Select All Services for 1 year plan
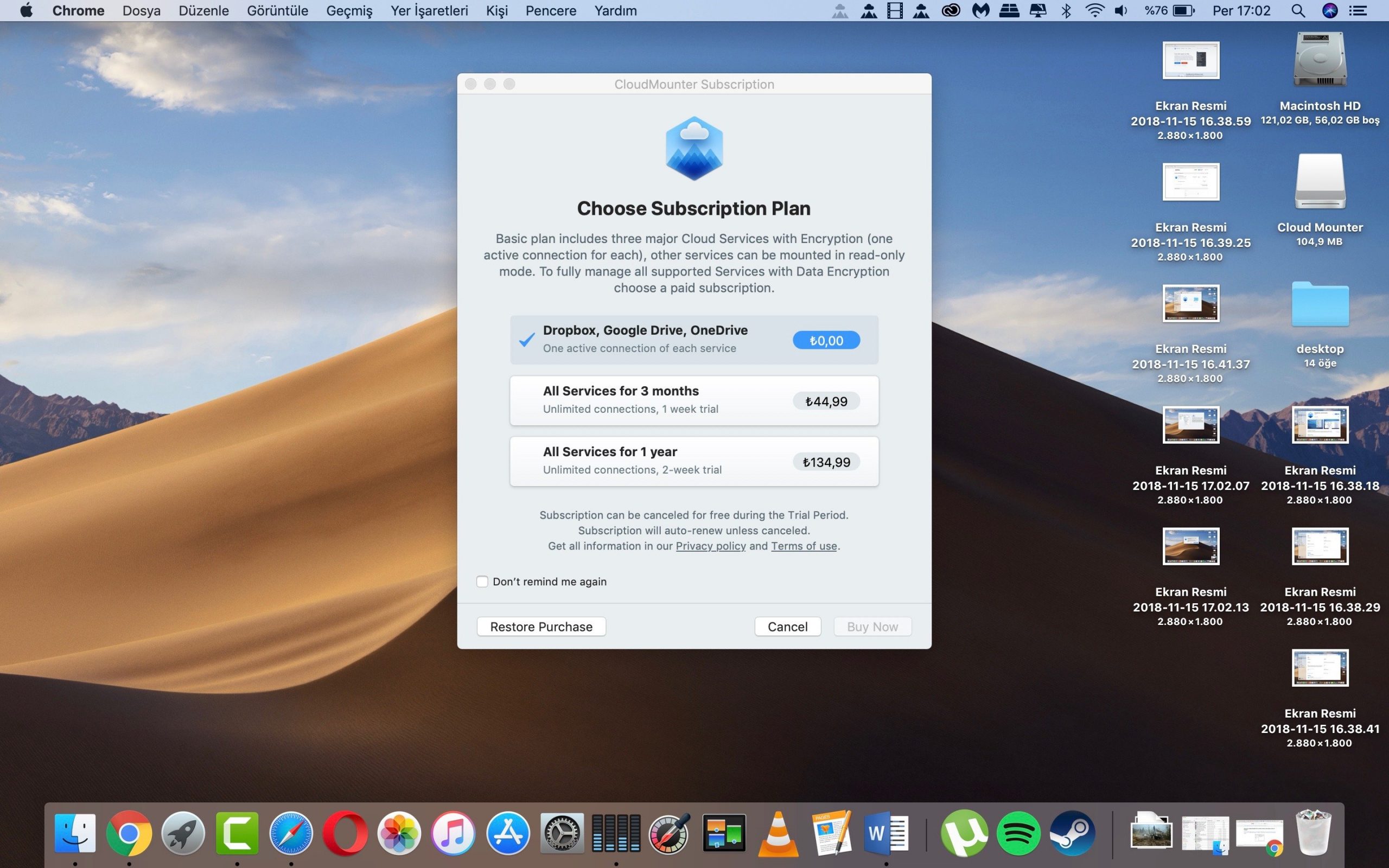Image resolution: width=1389 pixels, height=868 pixels. click(693, 461)
